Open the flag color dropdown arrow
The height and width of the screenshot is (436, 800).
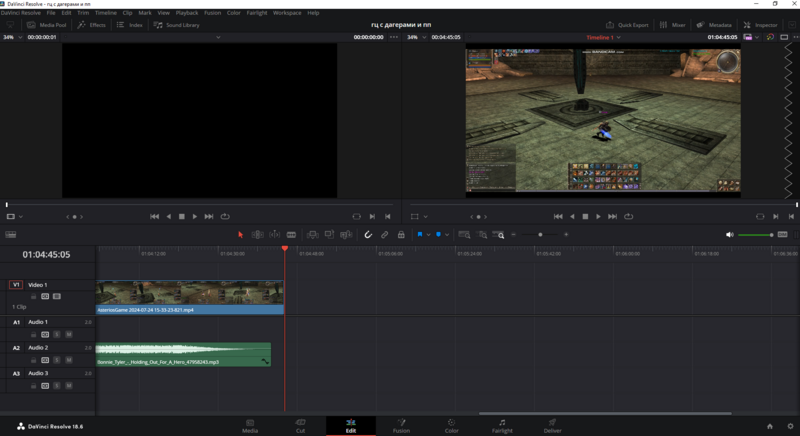coord(429,235)
